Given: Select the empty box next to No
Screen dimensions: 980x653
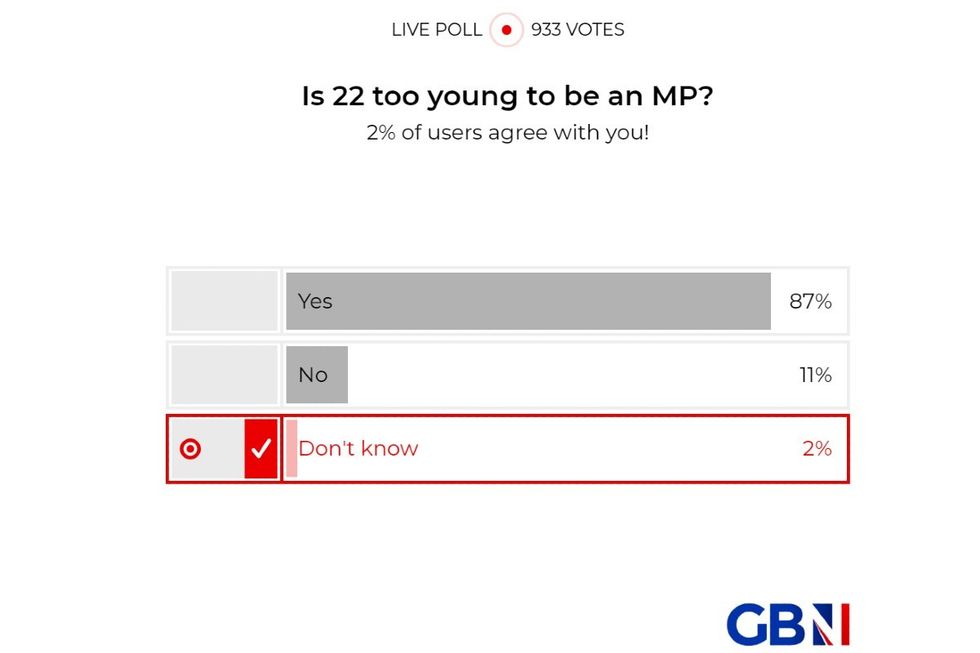Looking at the screenshot, I should click(224, 375).
